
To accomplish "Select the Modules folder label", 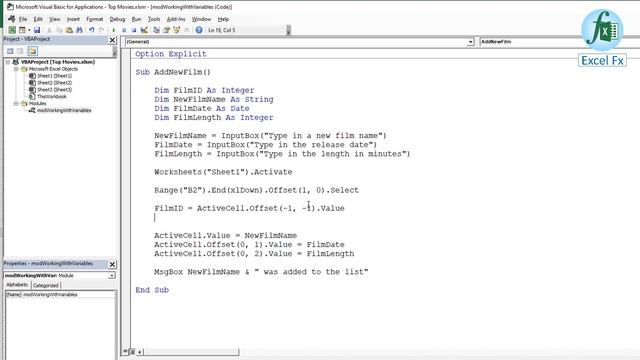I will pyautogui.click(x=37, y=104).
